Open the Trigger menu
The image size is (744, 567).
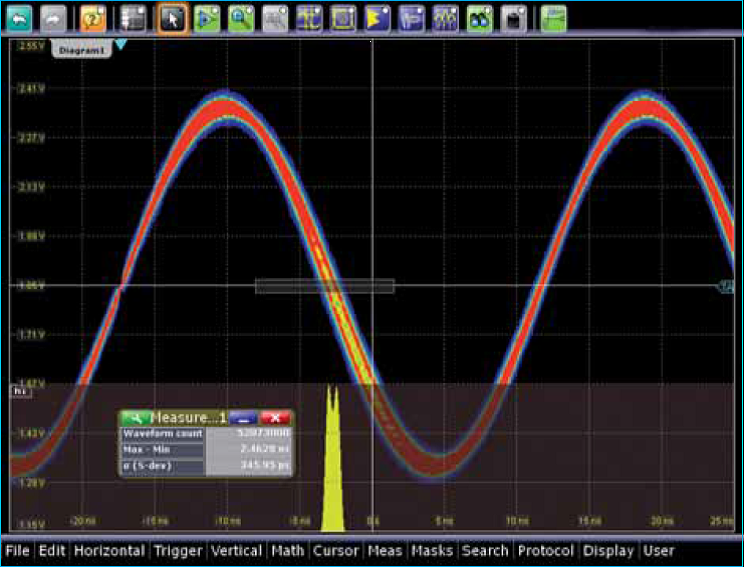pos(176,550)
